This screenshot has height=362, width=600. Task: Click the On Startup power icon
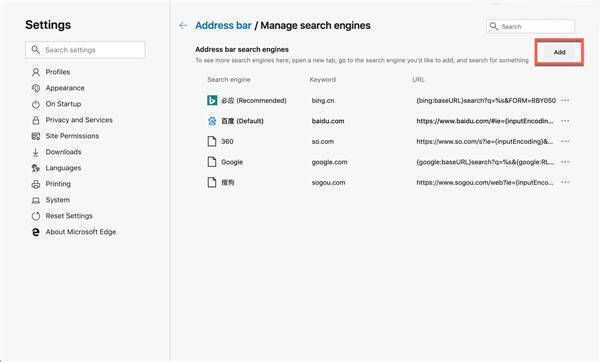[x=36, y=104]
